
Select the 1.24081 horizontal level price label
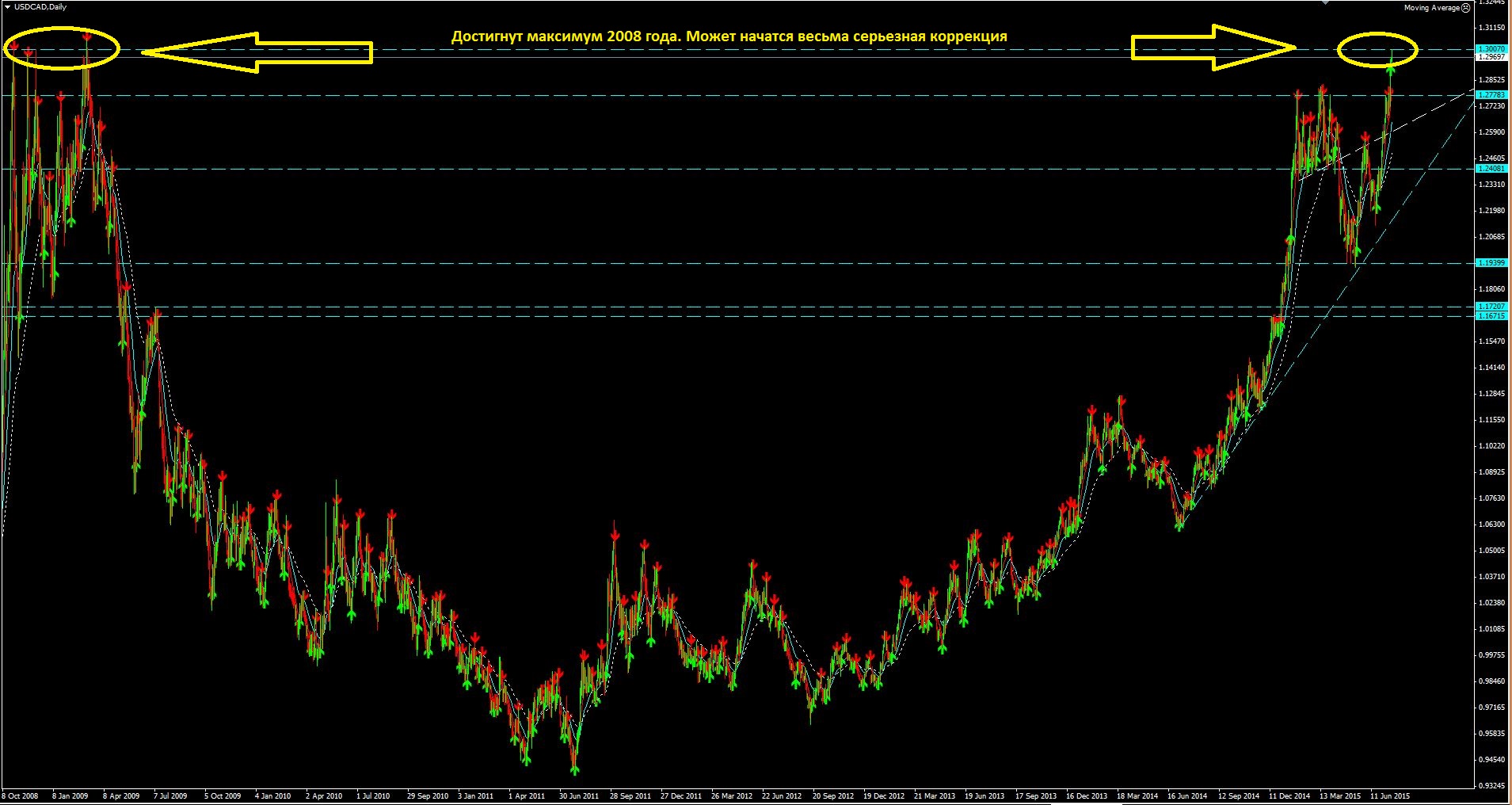tap(1491, 169)
